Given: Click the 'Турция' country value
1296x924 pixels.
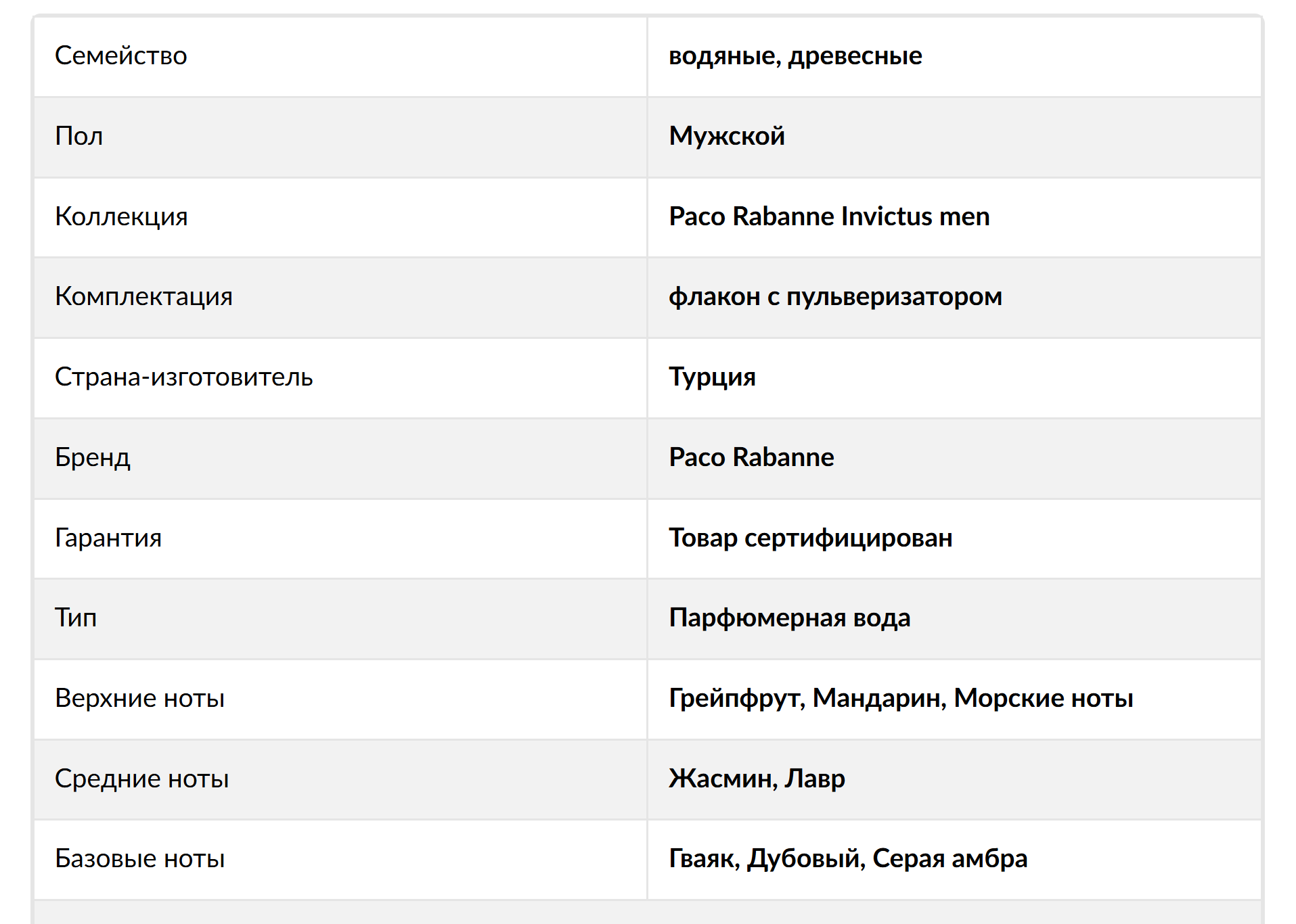Looking at the screenshot, I should (712, 377).
